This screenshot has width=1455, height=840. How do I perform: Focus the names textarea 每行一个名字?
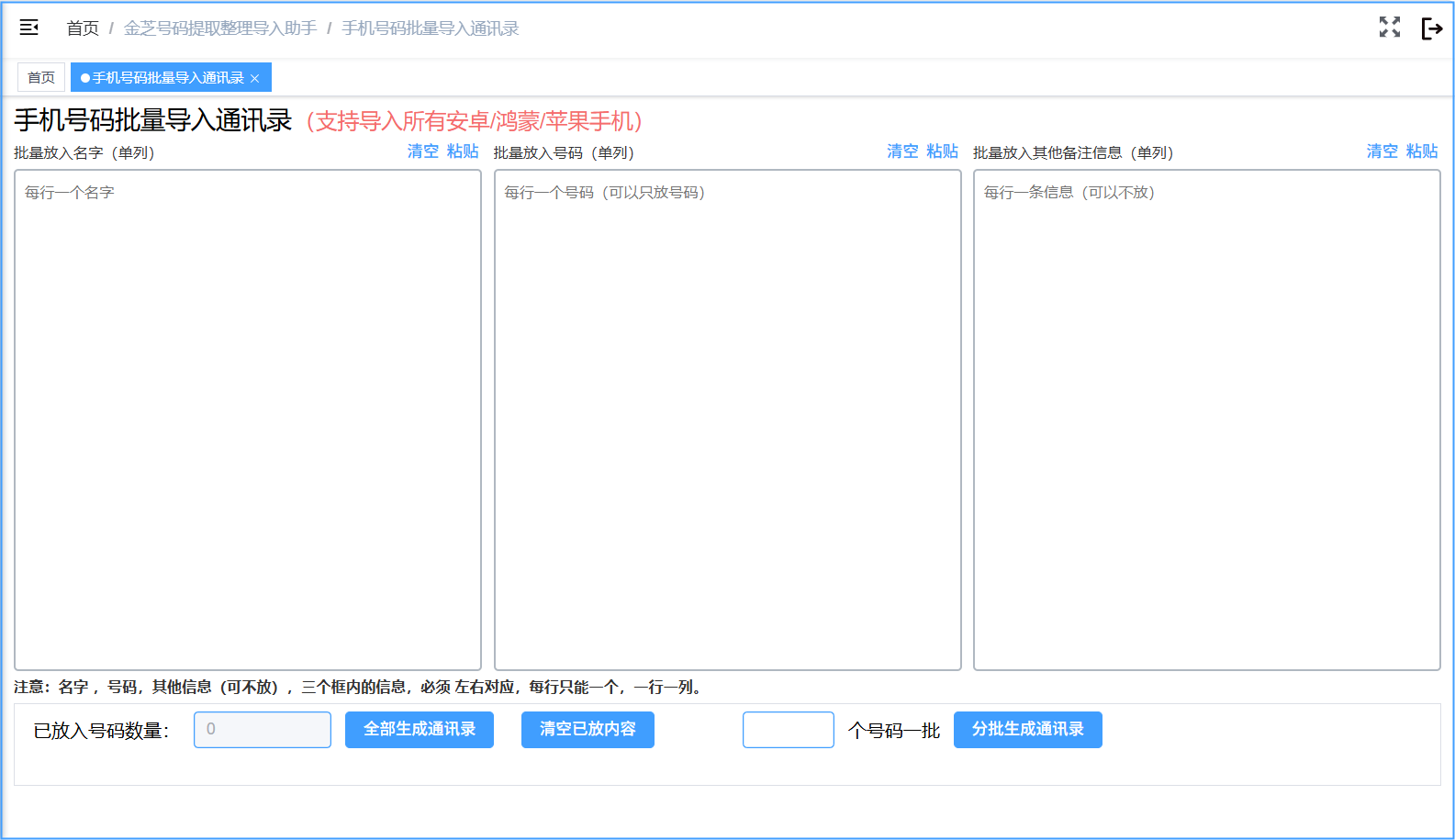tap(248, 420)
